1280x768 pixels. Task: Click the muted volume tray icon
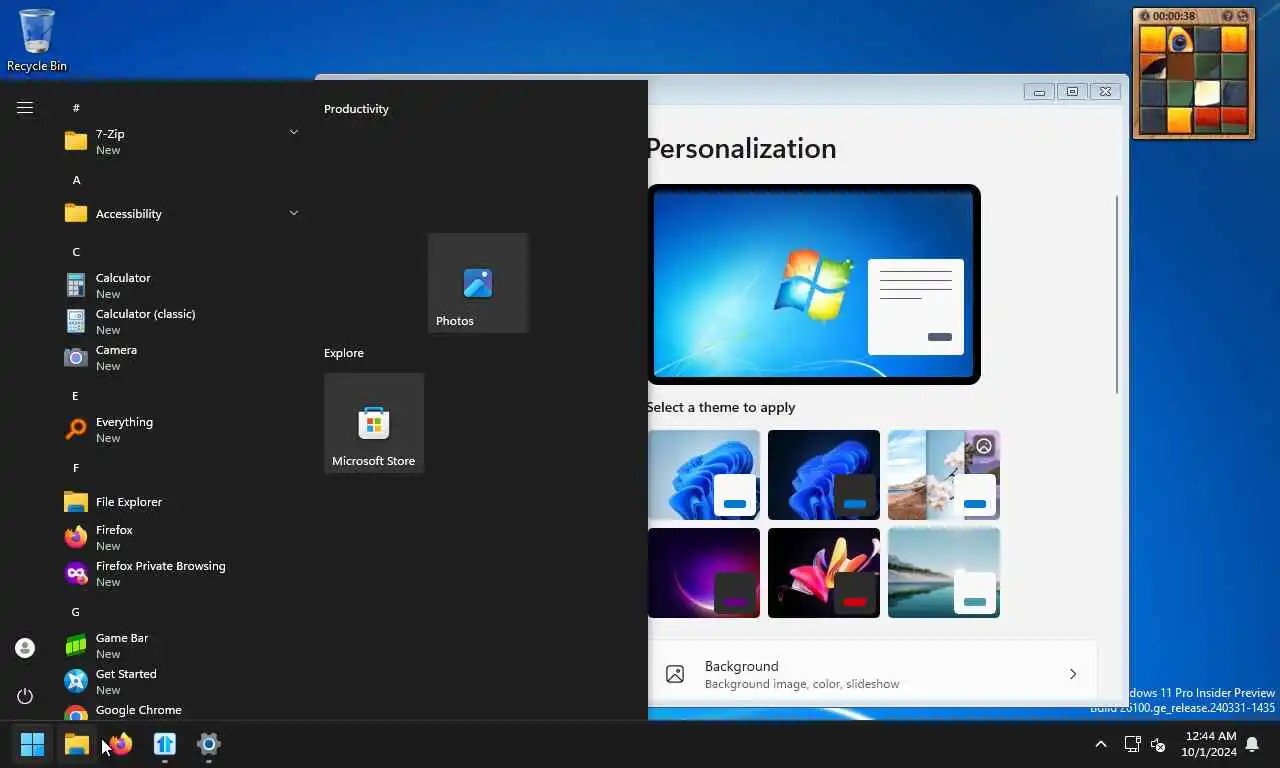tap(1158, 744)
